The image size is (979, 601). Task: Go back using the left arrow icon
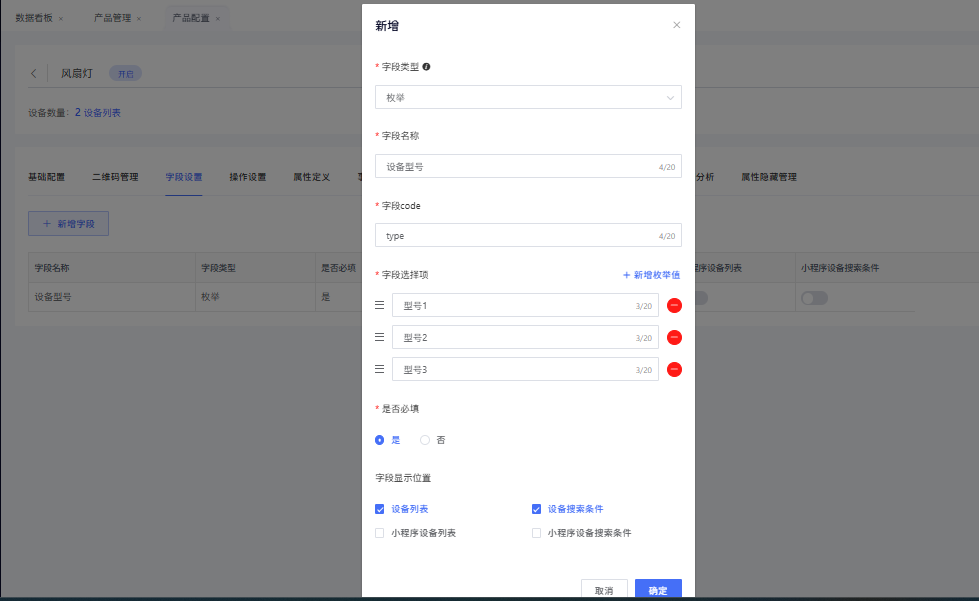coord(34,74)
